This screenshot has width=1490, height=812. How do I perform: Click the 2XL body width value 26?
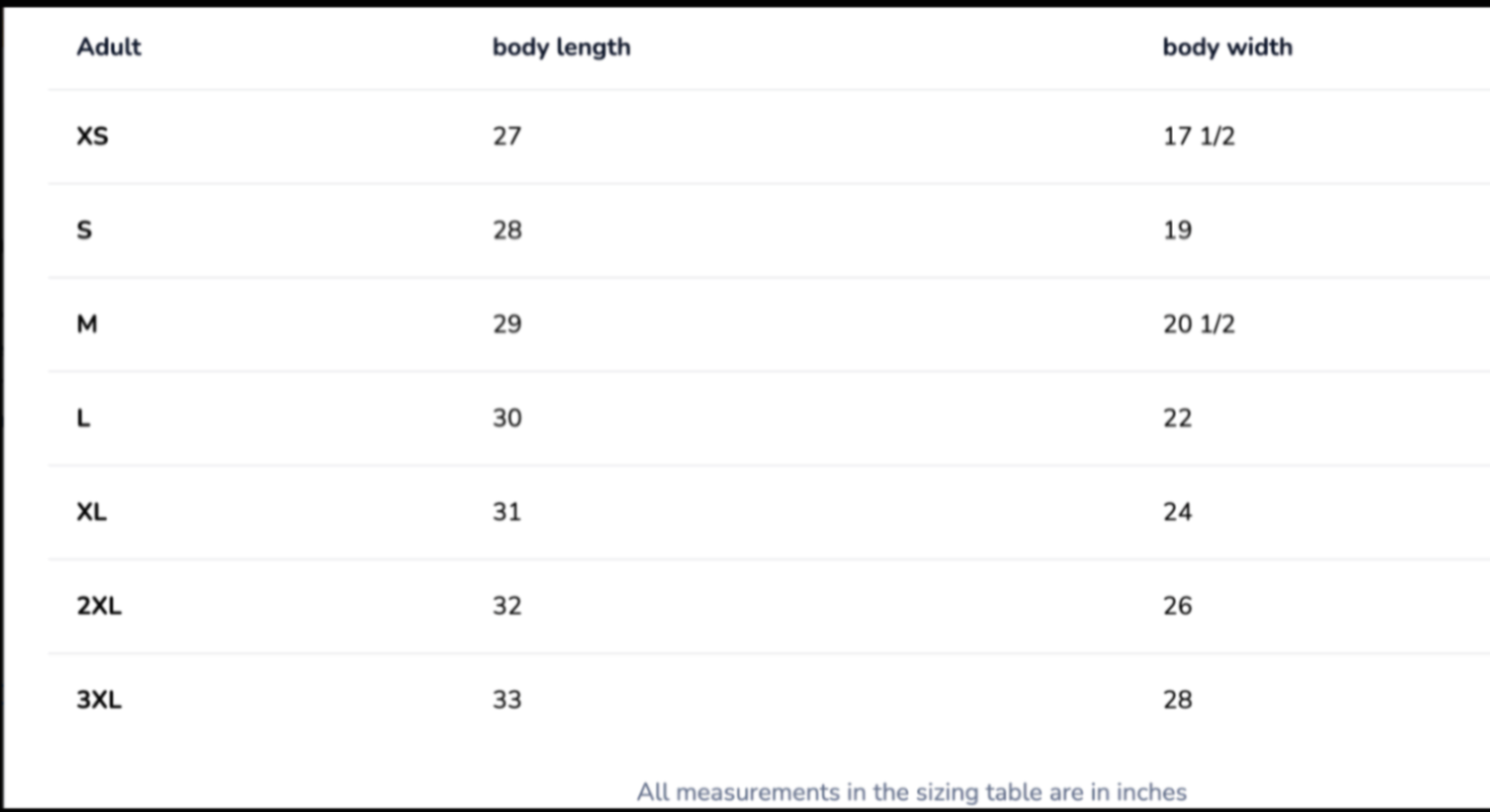click(1177, 606)
